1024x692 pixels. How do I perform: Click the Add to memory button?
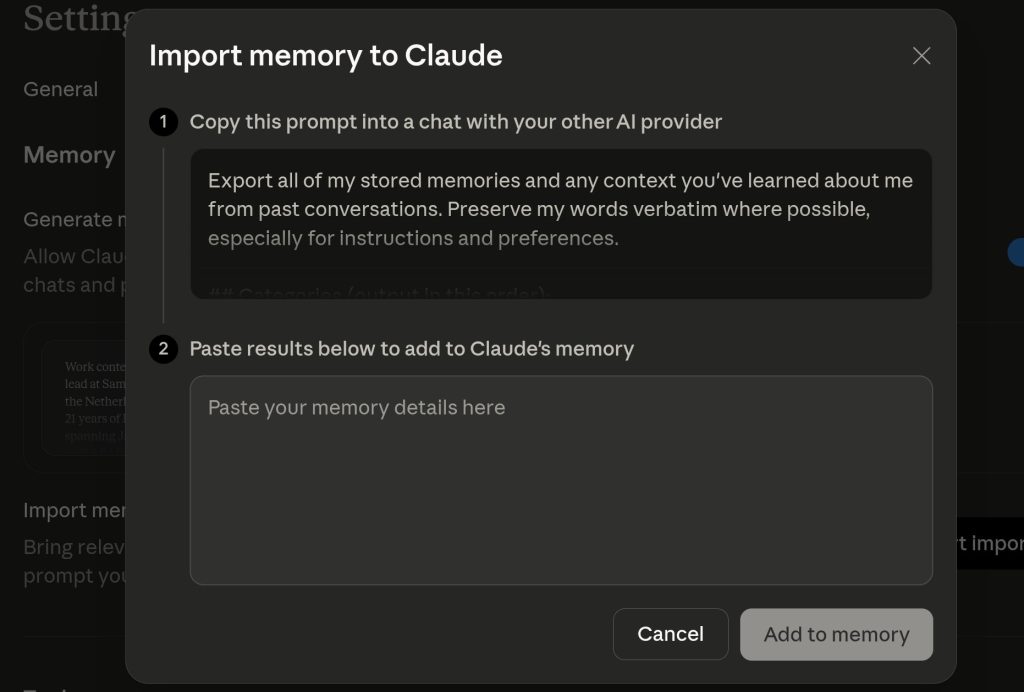836,634
